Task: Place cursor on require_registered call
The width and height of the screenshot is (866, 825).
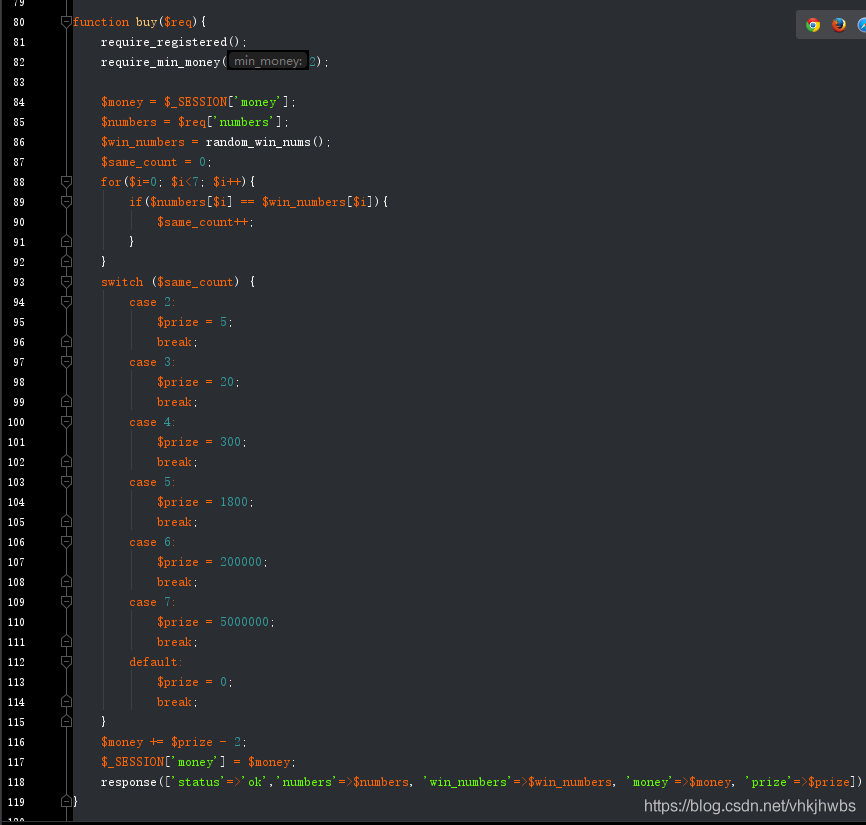Action: point(165,42)
